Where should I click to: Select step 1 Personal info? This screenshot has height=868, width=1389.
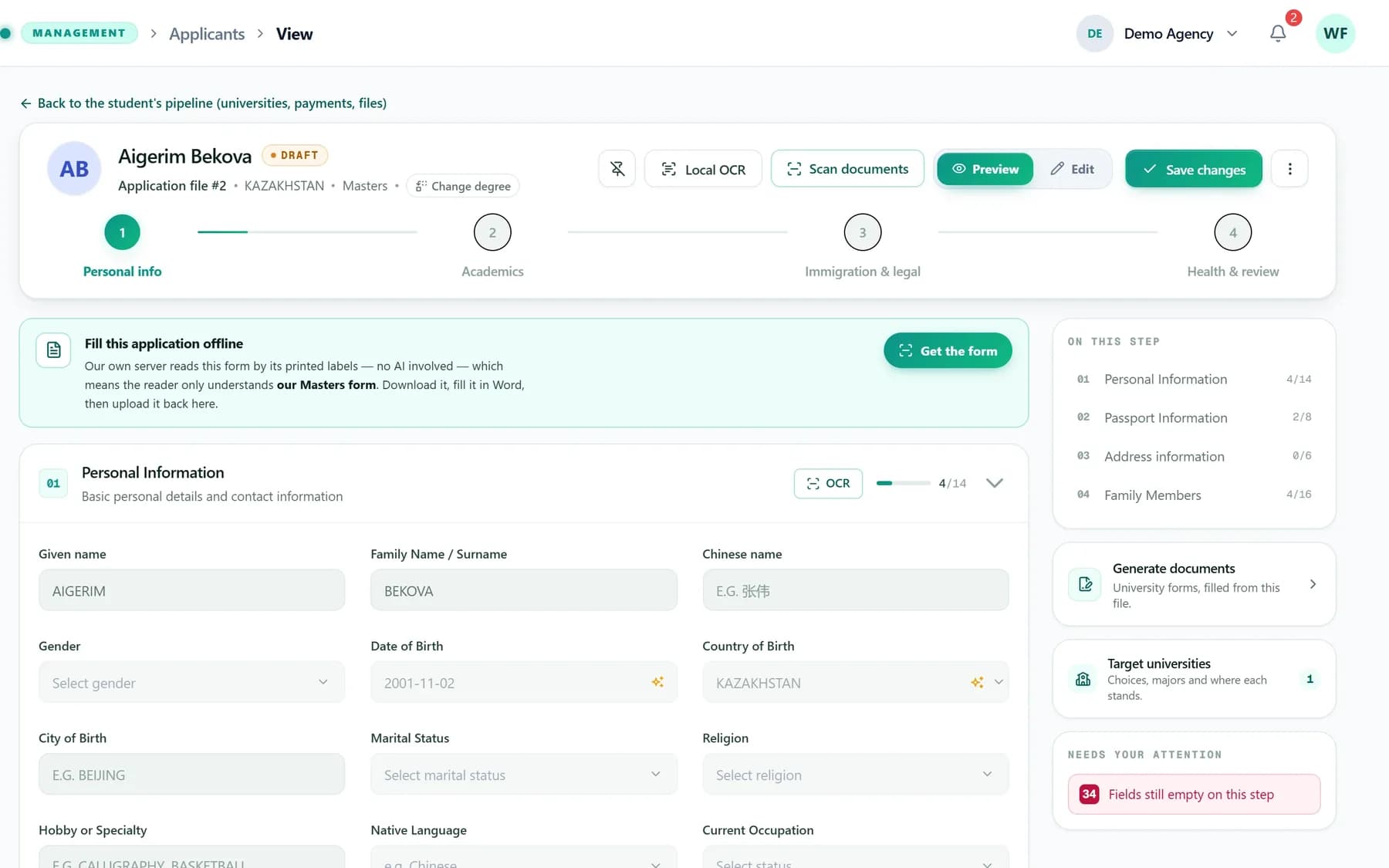click(122, 232)
